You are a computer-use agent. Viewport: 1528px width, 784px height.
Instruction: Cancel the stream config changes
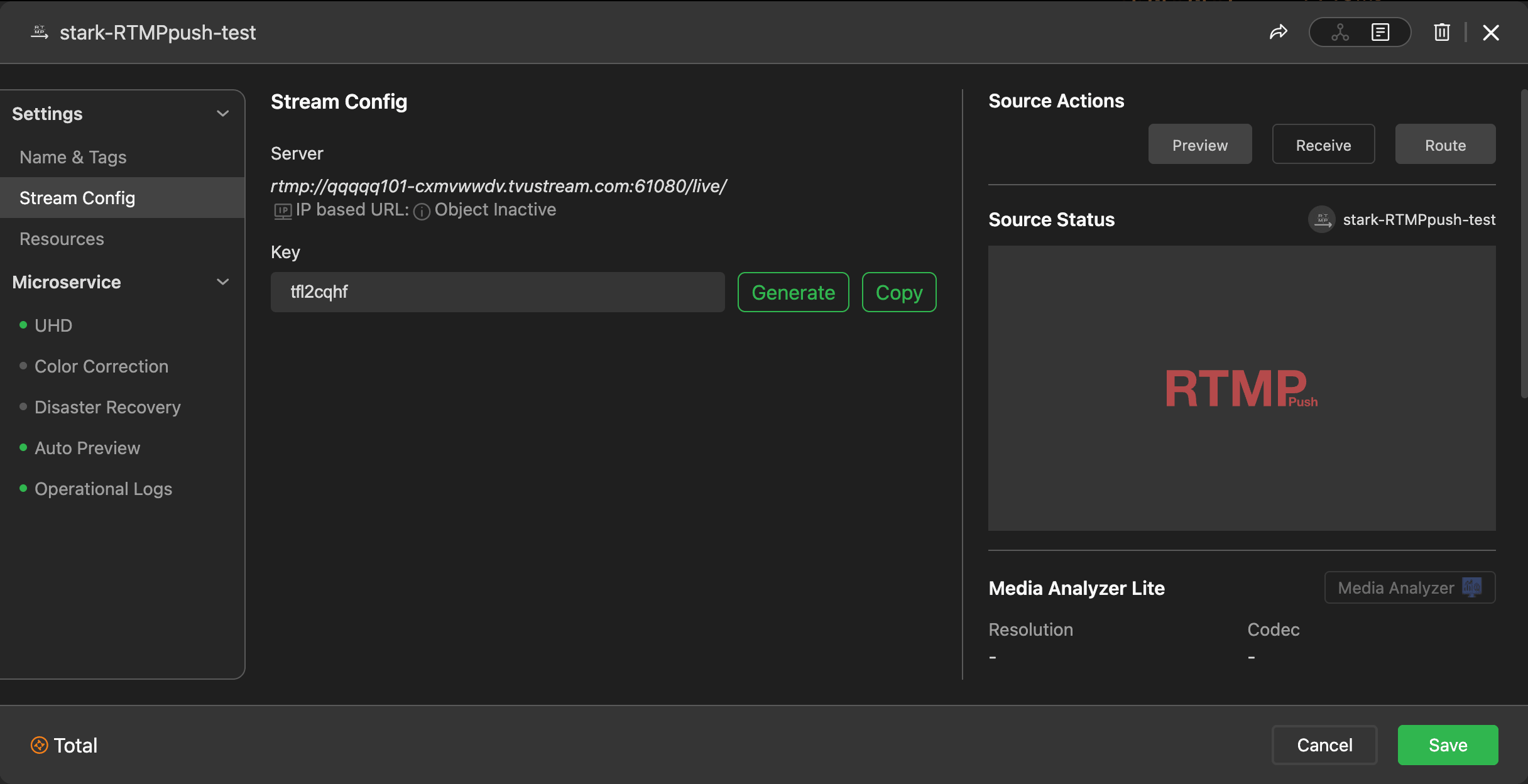(1324, 745)
